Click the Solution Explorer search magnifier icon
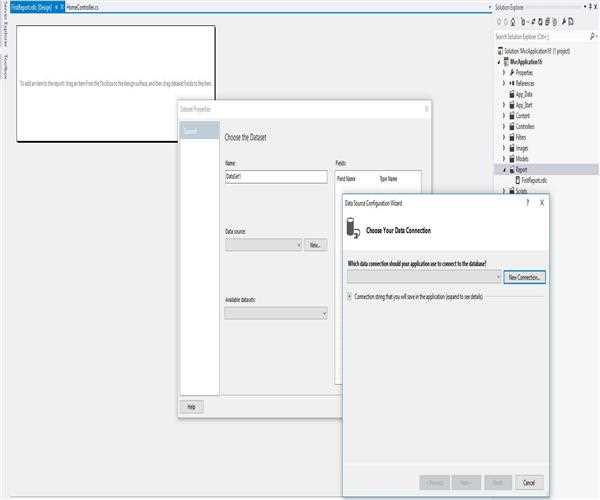Screen dimensions: 600x500 coord(592,36)
